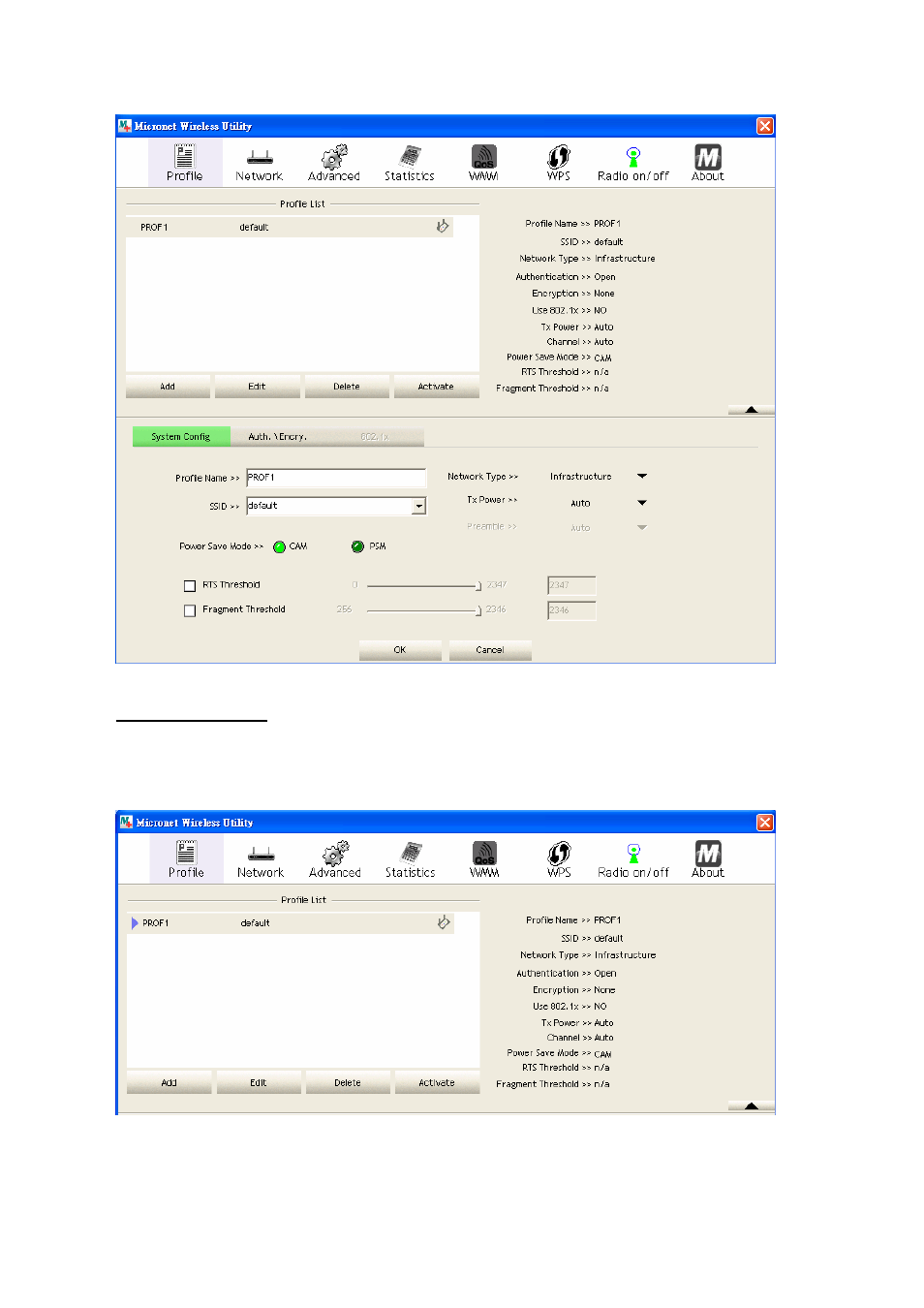Screen dimensions: 924x1308
Task: Click the RTS Threshold slider
Action: click(423, 586)
